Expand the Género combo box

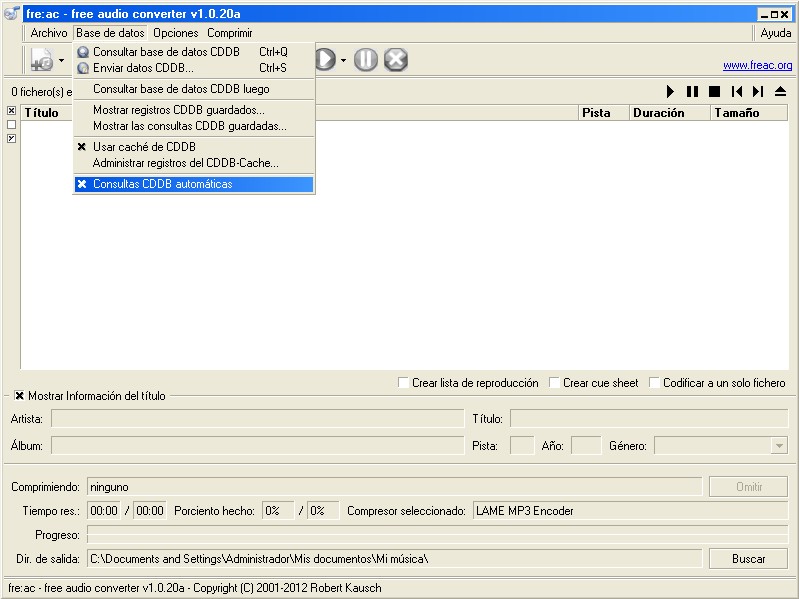779,446
